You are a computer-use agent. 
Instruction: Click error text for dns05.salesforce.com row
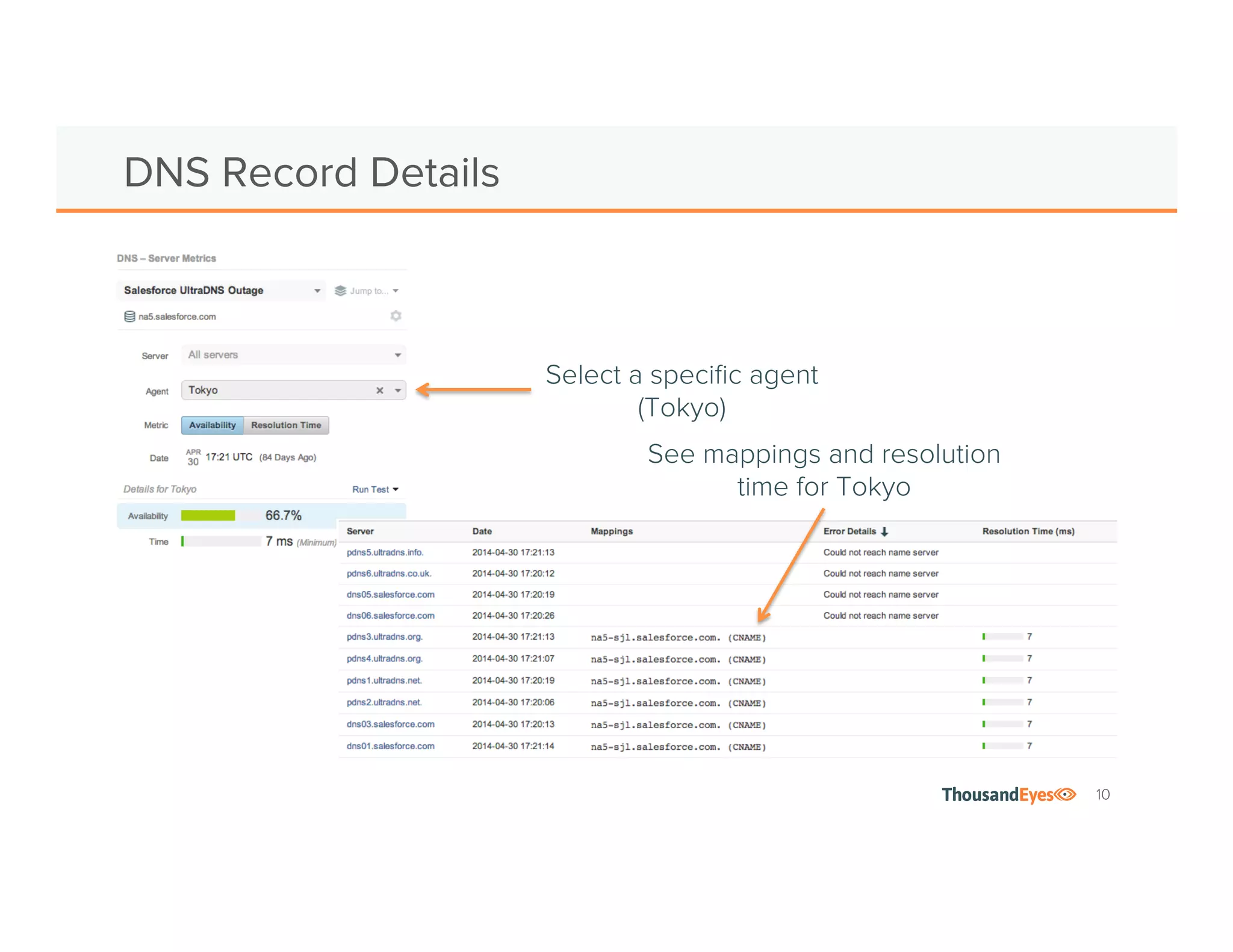[881, 595]
